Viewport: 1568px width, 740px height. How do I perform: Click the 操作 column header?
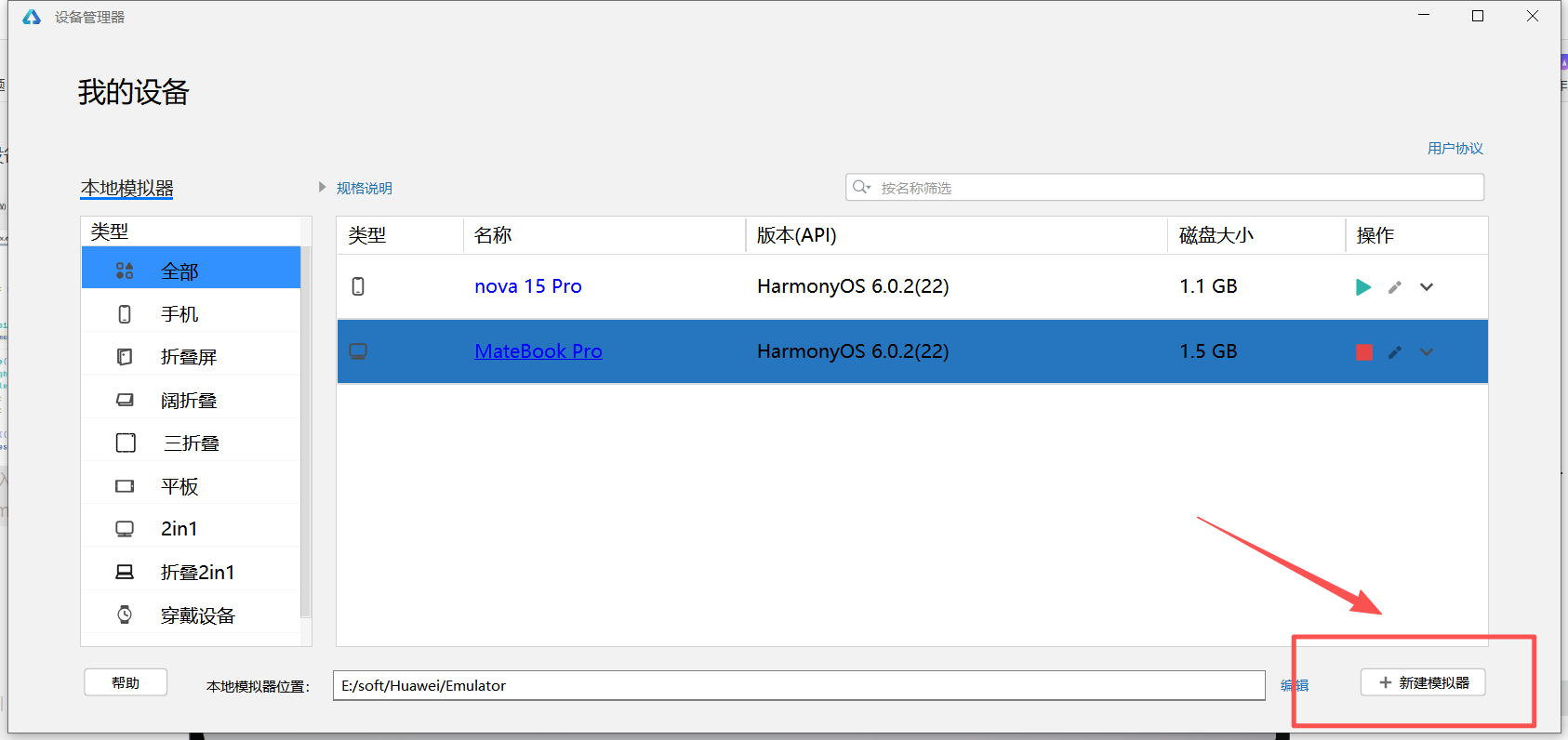(1416, 235)
